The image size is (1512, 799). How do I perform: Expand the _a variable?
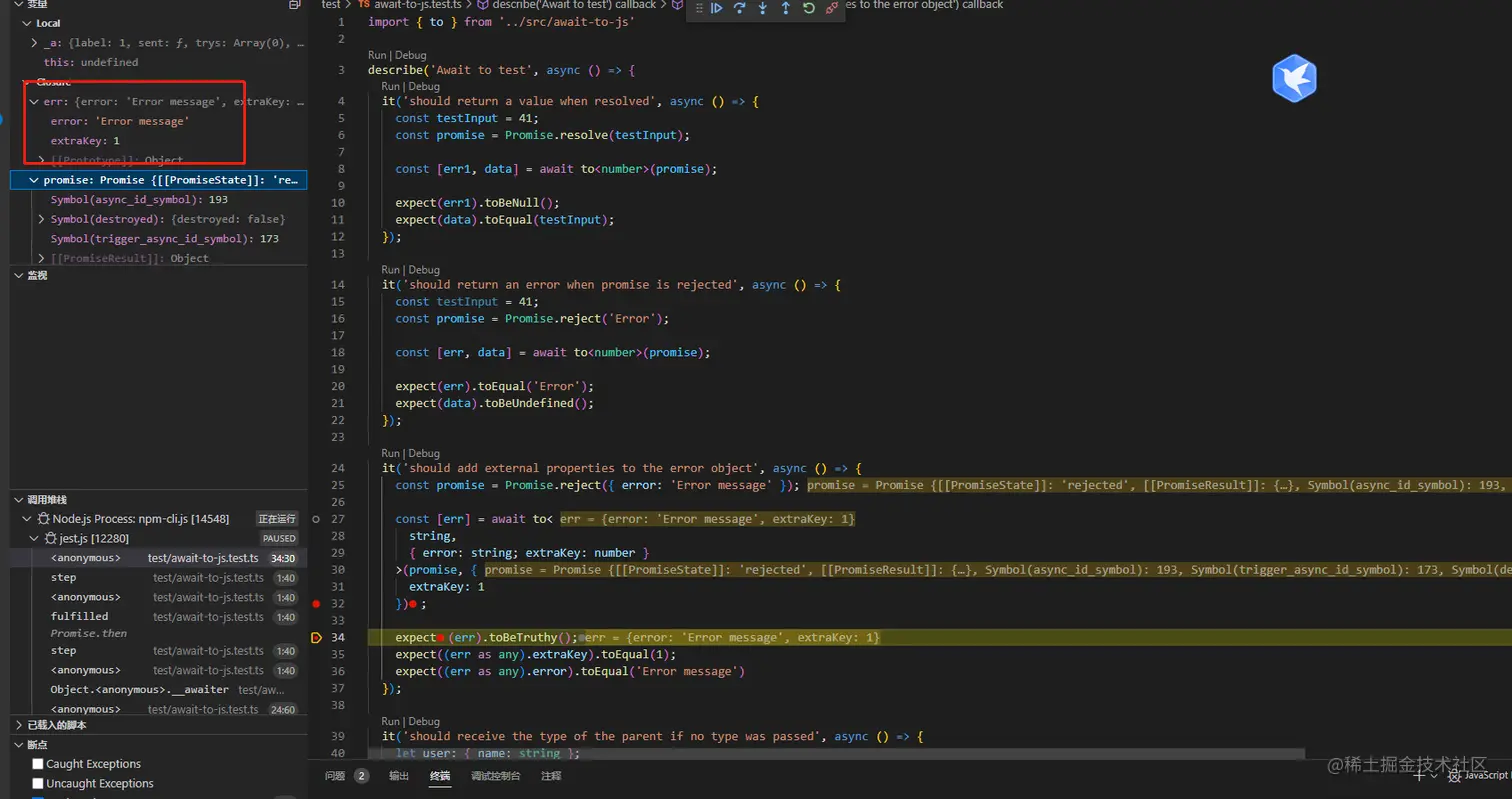(x=35, y=43)
